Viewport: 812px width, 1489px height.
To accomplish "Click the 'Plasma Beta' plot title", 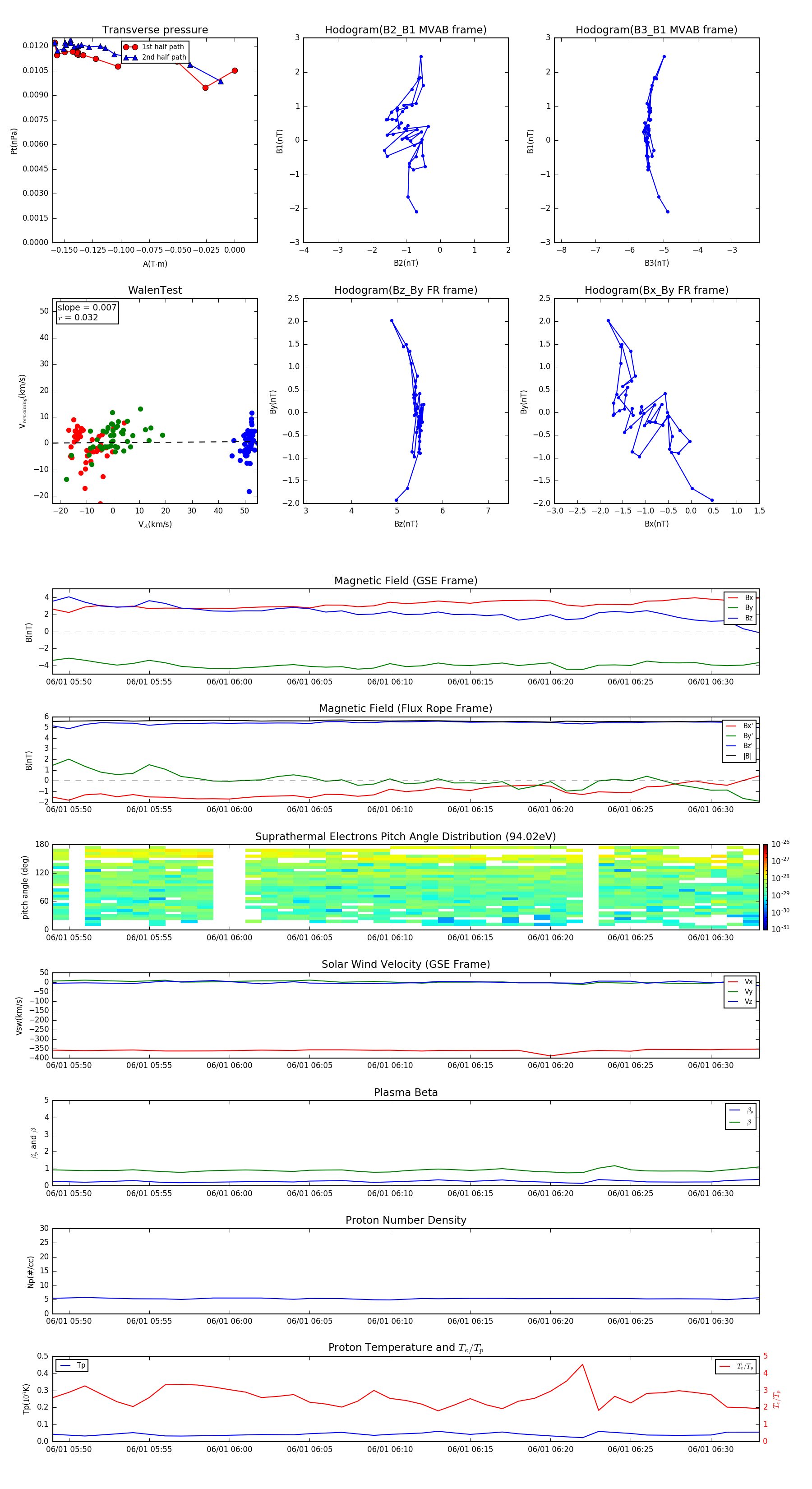I will (406, 1092).
